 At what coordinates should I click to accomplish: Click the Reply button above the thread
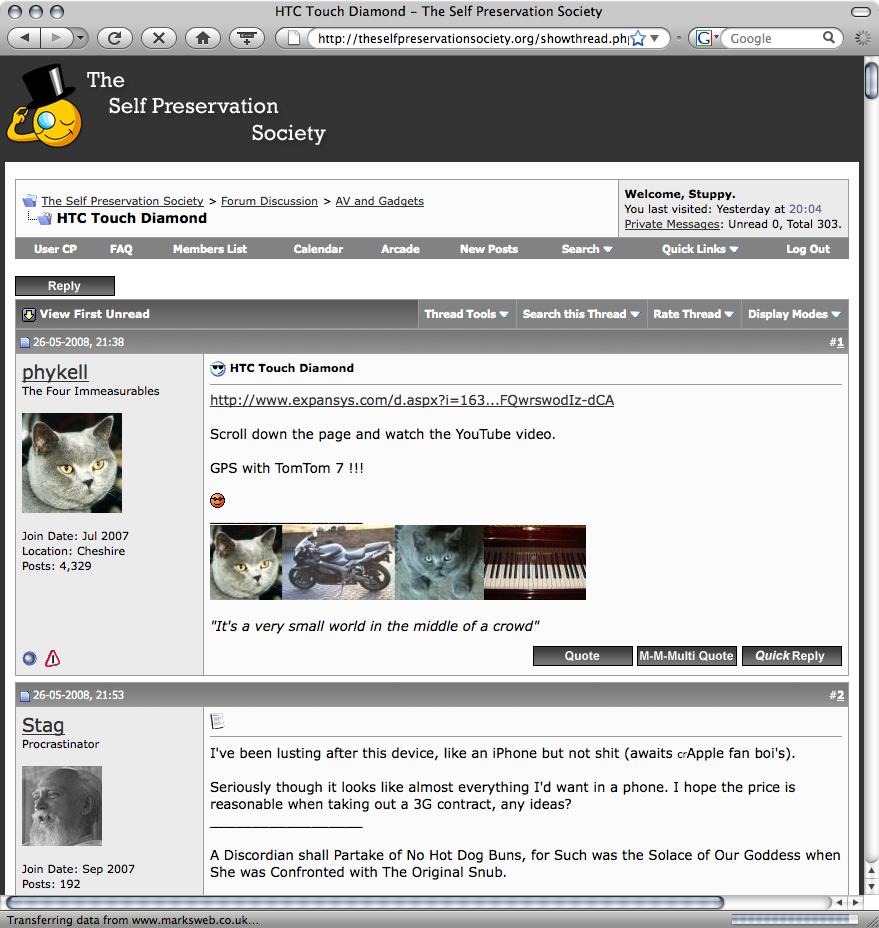point(65,286)
